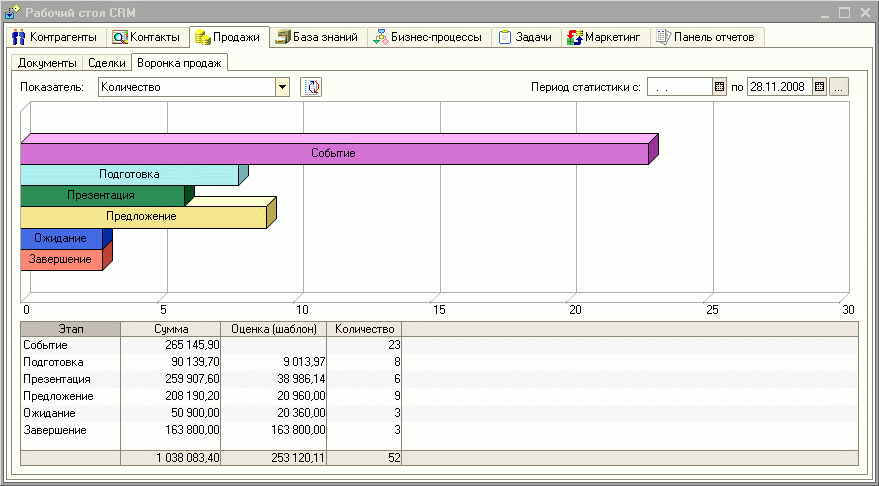Click the yellow Предложение funnel bar
The height and width of the screenshot is (486, 879).
point(142,216)
